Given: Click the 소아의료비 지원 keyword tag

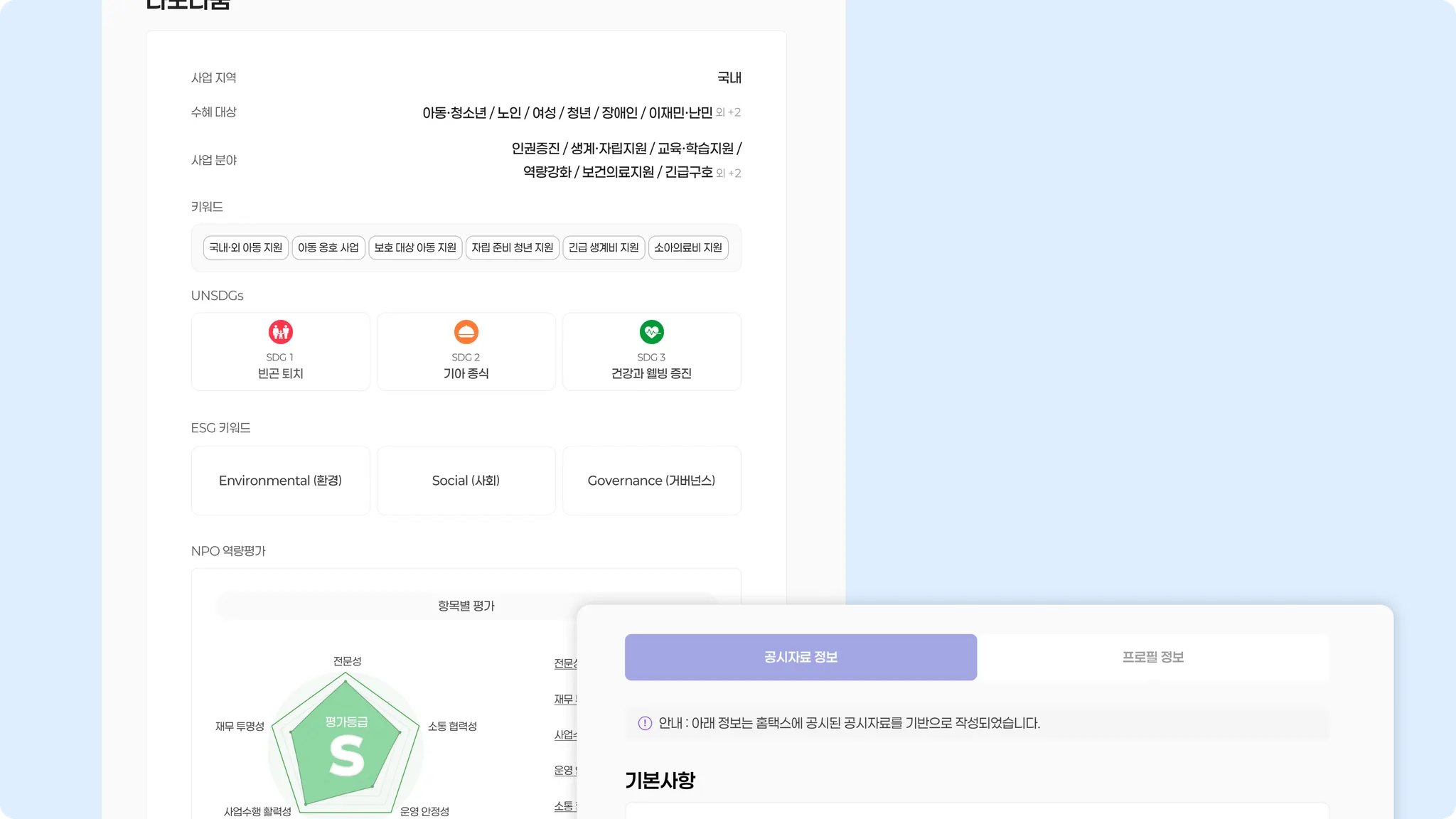Looking at the screenshot, I should [688, 247].
